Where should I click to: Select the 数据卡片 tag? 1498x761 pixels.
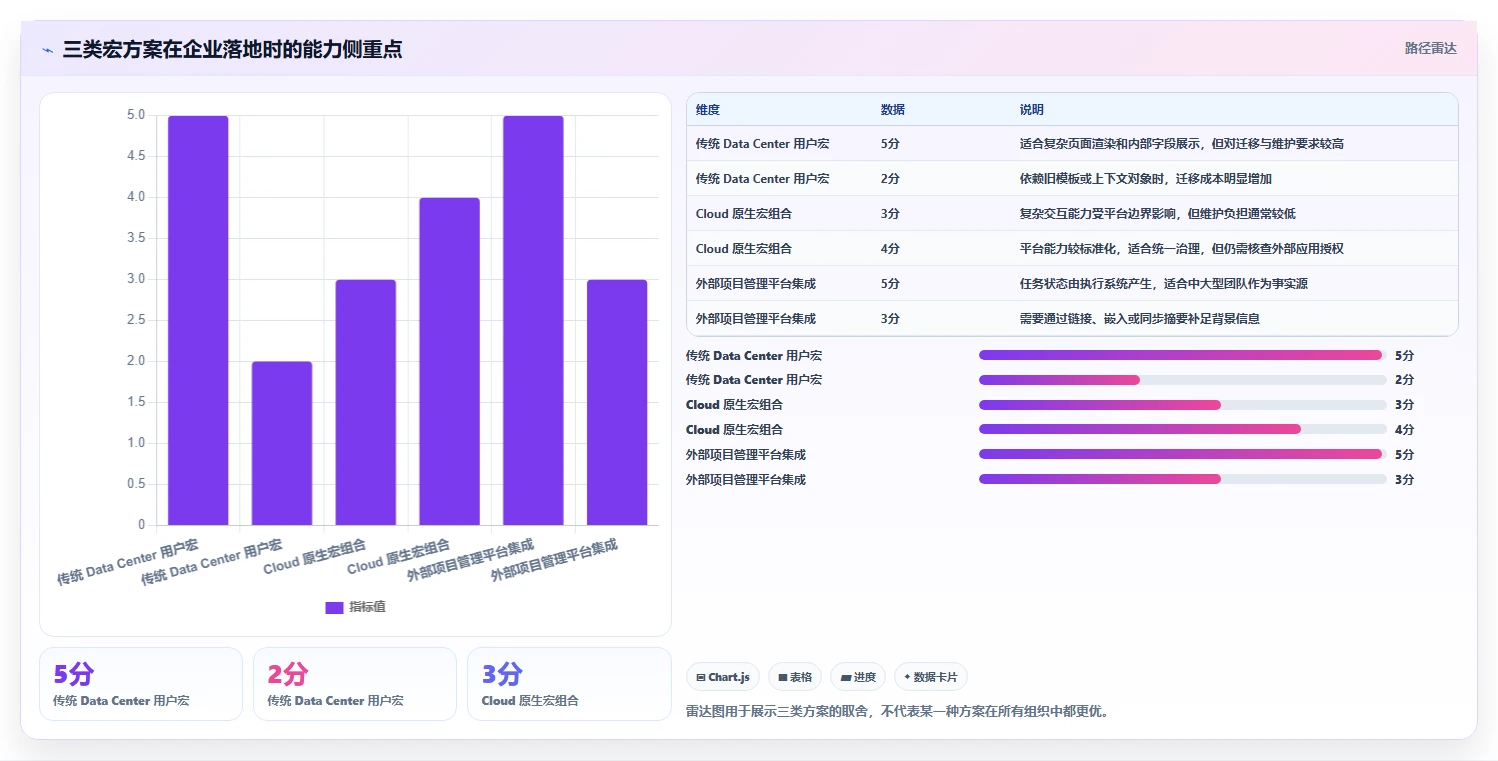click(x=930, y=677)
